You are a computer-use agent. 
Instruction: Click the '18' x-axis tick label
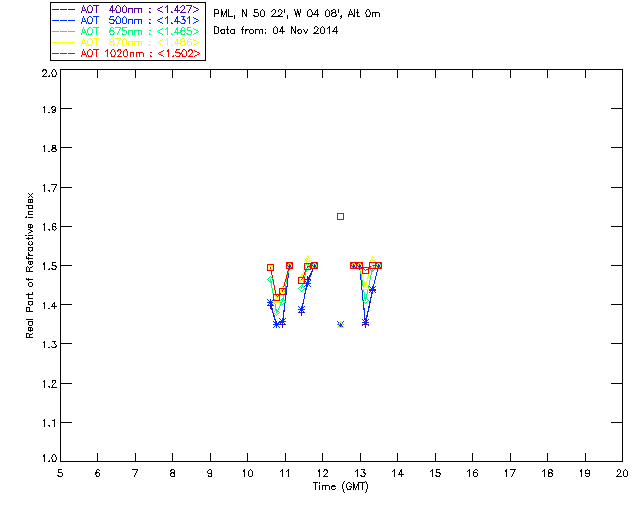point(548,474)
